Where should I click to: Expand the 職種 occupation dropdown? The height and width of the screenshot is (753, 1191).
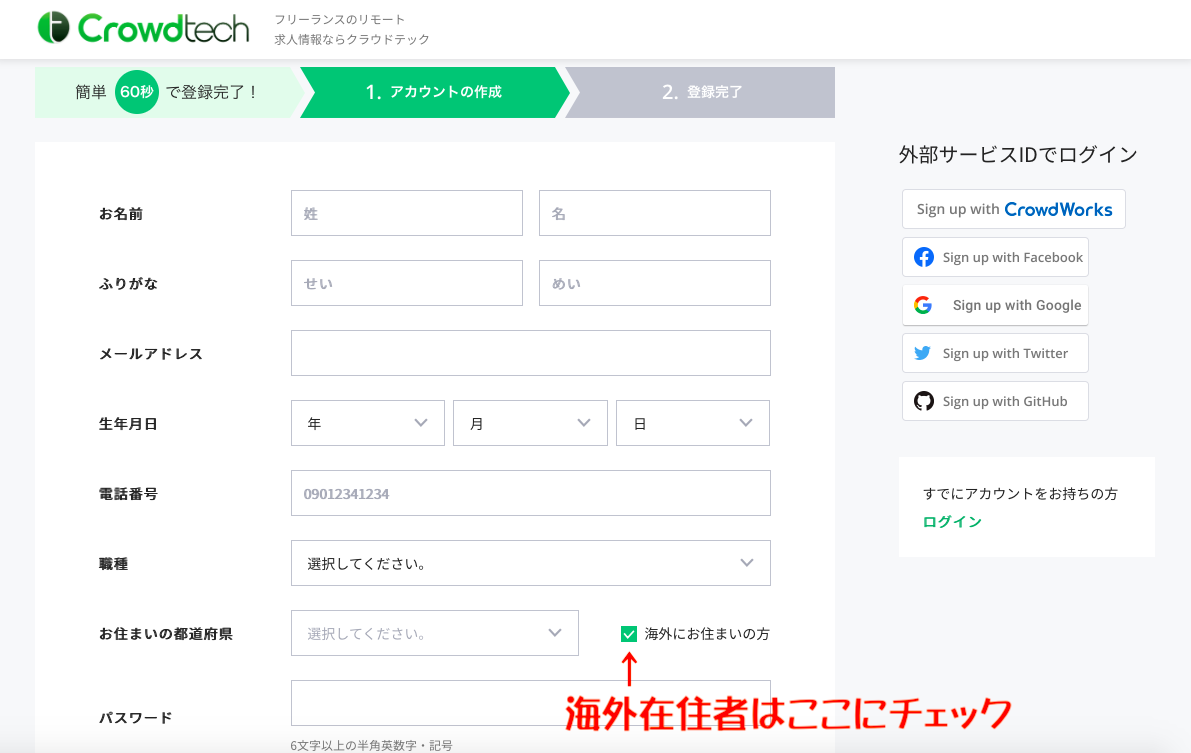[530, 563]
